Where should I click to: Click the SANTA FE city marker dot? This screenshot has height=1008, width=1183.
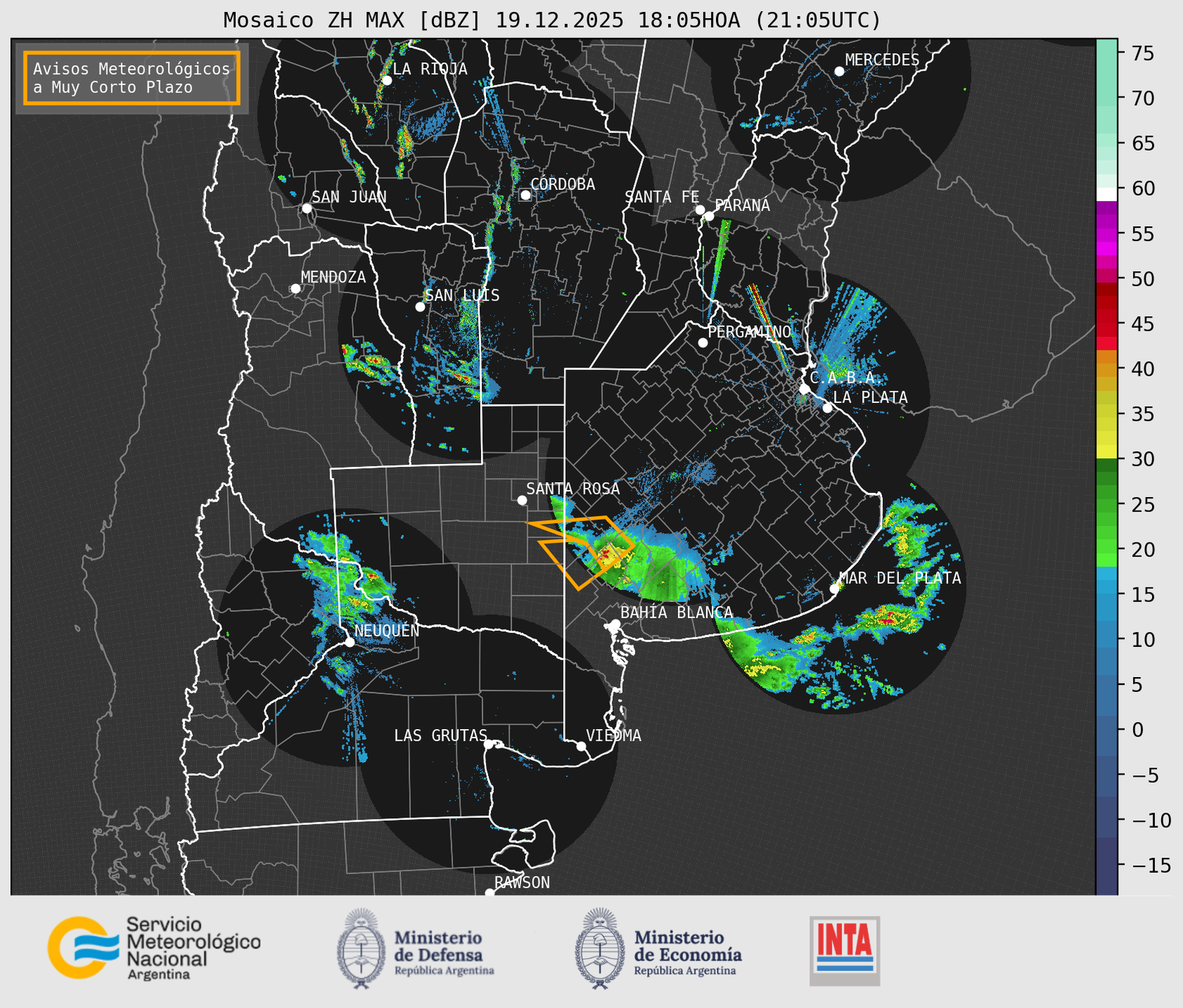[x=700, y=210]
